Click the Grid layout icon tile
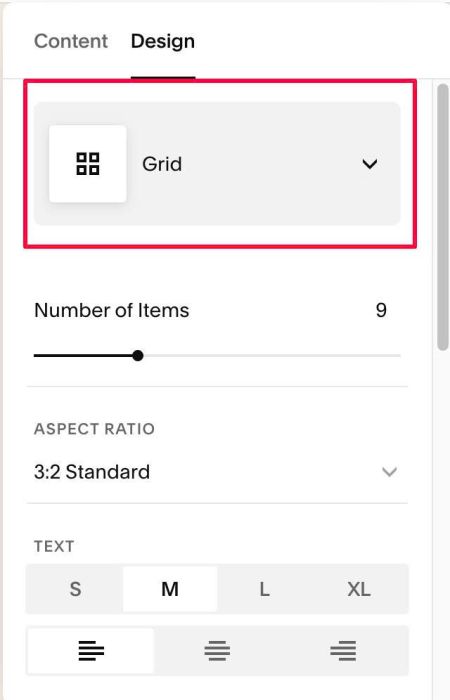This screenshot has width=450, height=700. click(88, 164)
